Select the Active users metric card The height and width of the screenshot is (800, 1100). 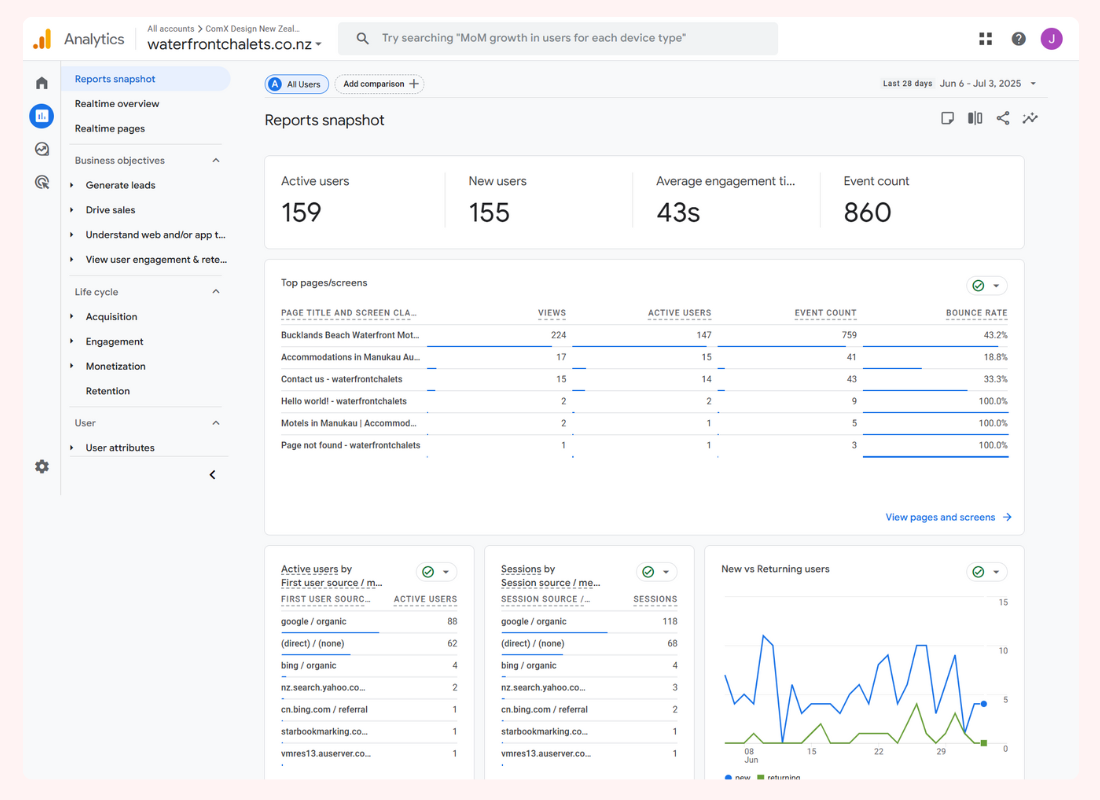click(x=354, y=201)
